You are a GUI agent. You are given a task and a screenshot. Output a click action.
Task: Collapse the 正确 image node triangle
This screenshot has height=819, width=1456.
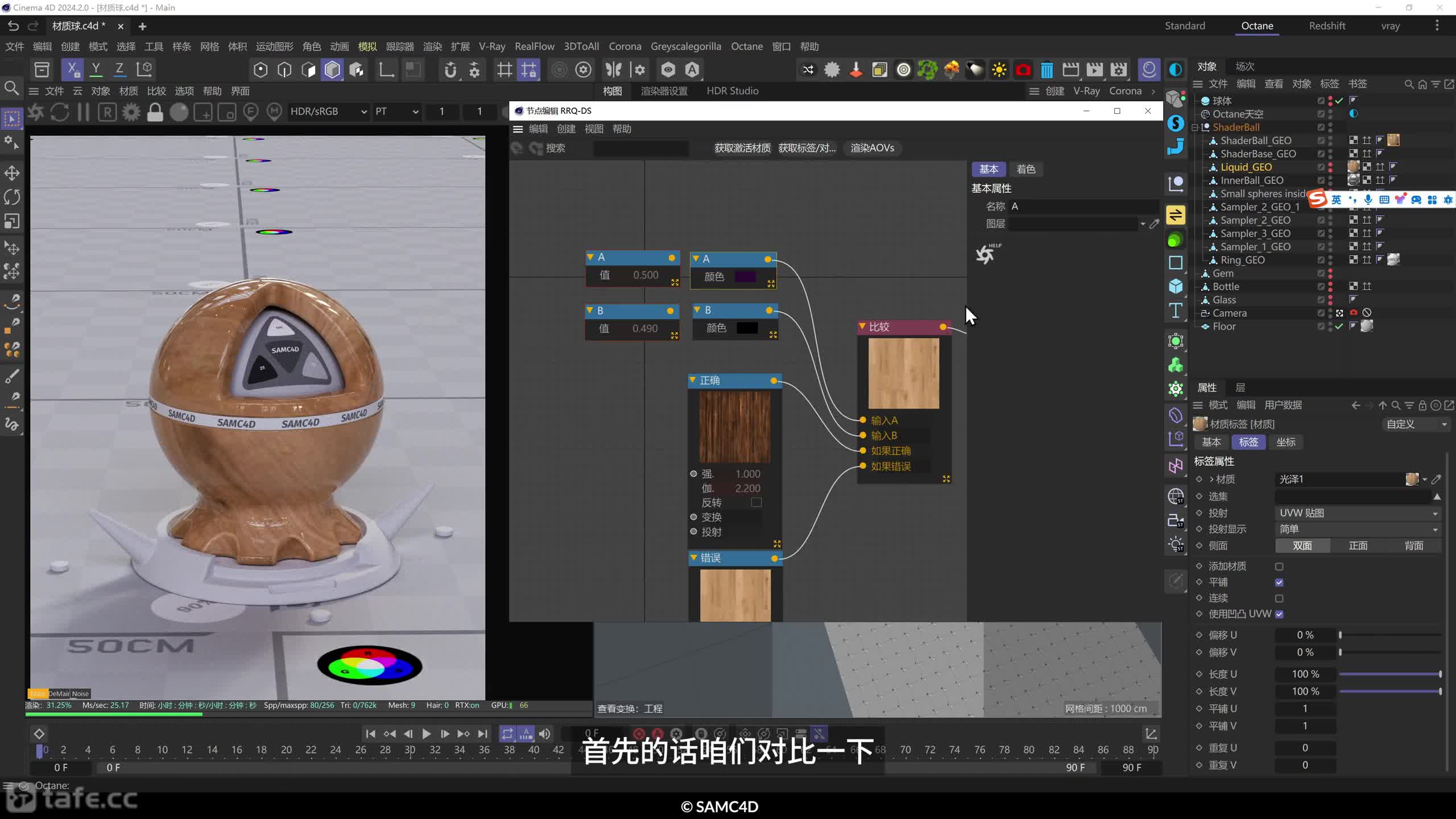pyautogui.click(x=693, y=380)
